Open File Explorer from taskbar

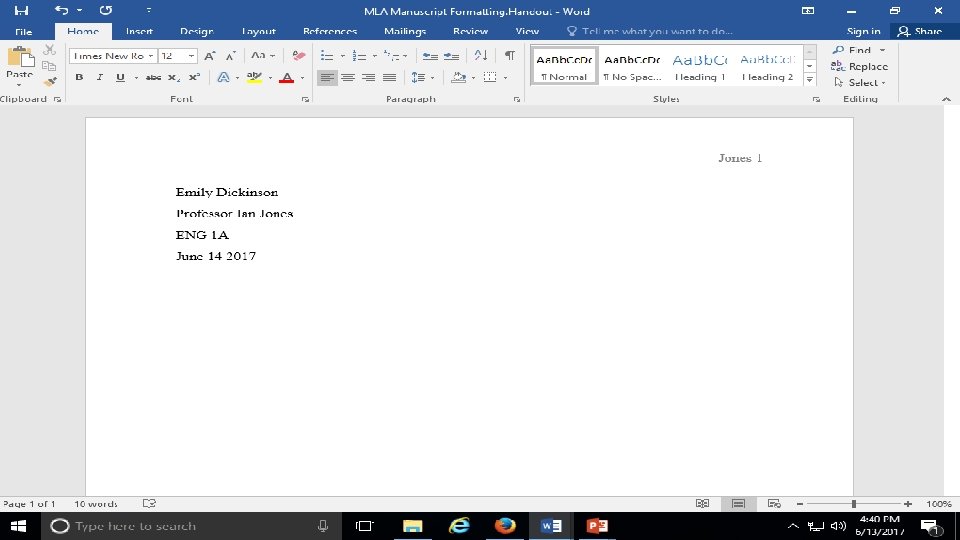(413, 525)
